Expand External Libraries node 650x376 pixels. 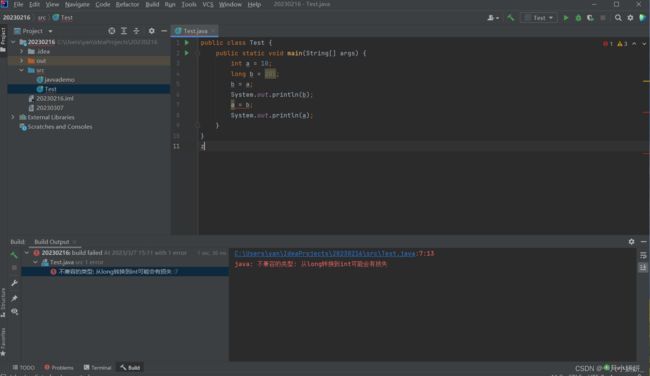(x=13, y=117)
